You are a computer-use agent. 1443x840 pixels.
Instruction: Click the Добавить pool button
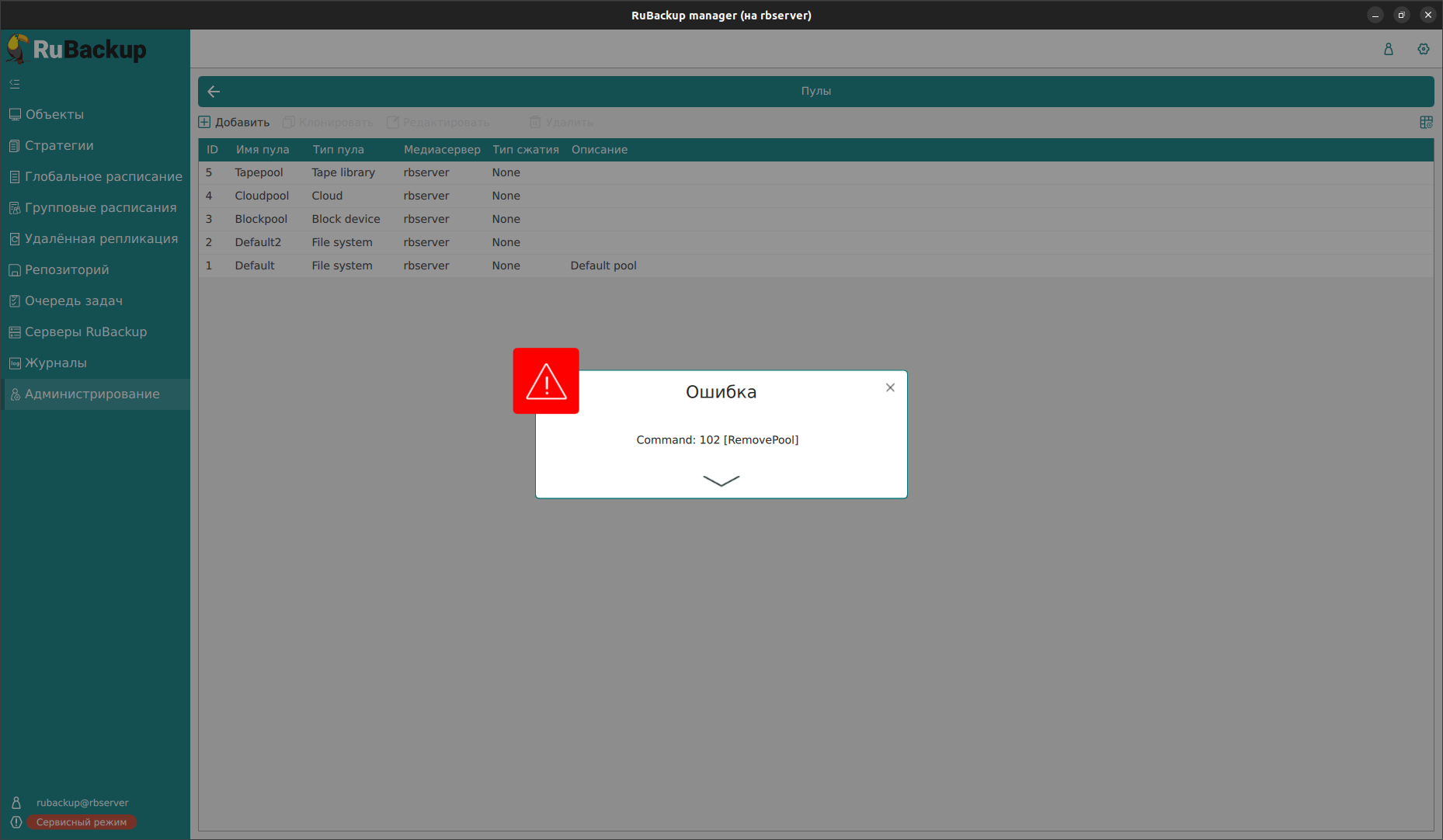tap(234, 123)
